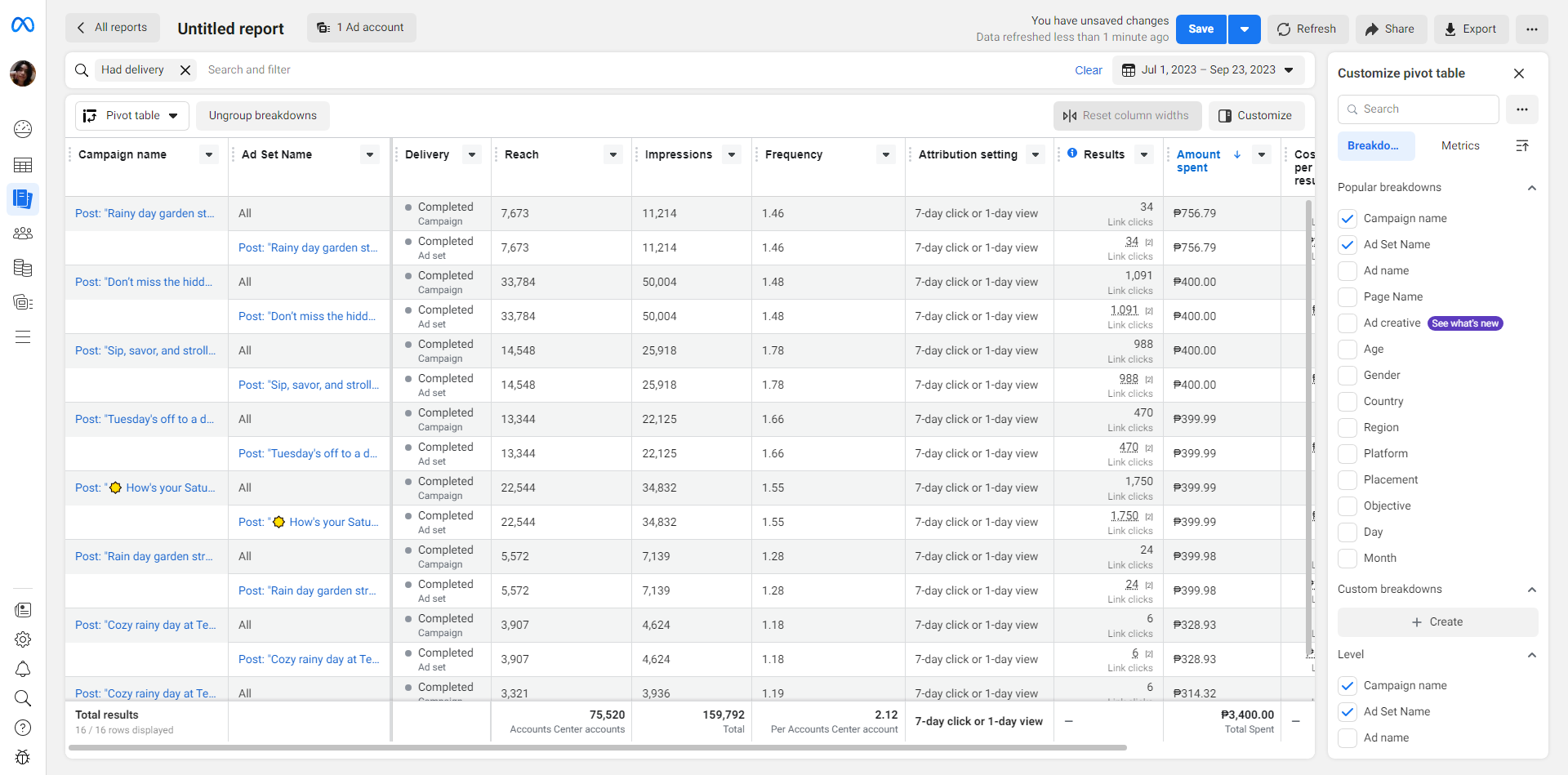
Task: Open the Pivot table layout dropdown
Action: (132, 116)
